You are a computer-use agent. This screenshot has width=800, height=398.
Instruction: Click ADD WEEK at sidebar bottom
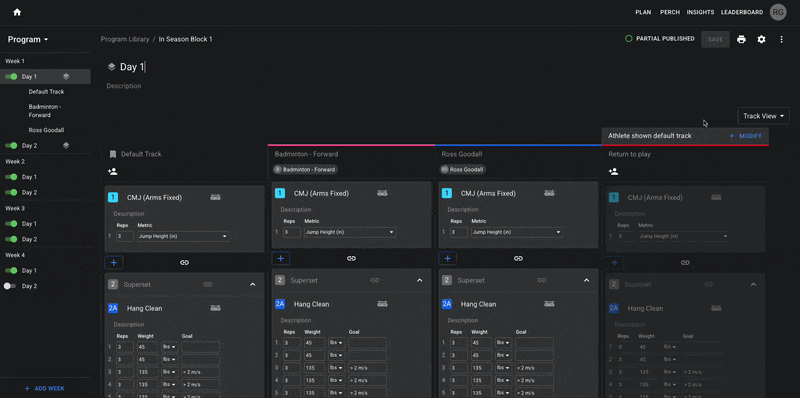click(45, 388)
